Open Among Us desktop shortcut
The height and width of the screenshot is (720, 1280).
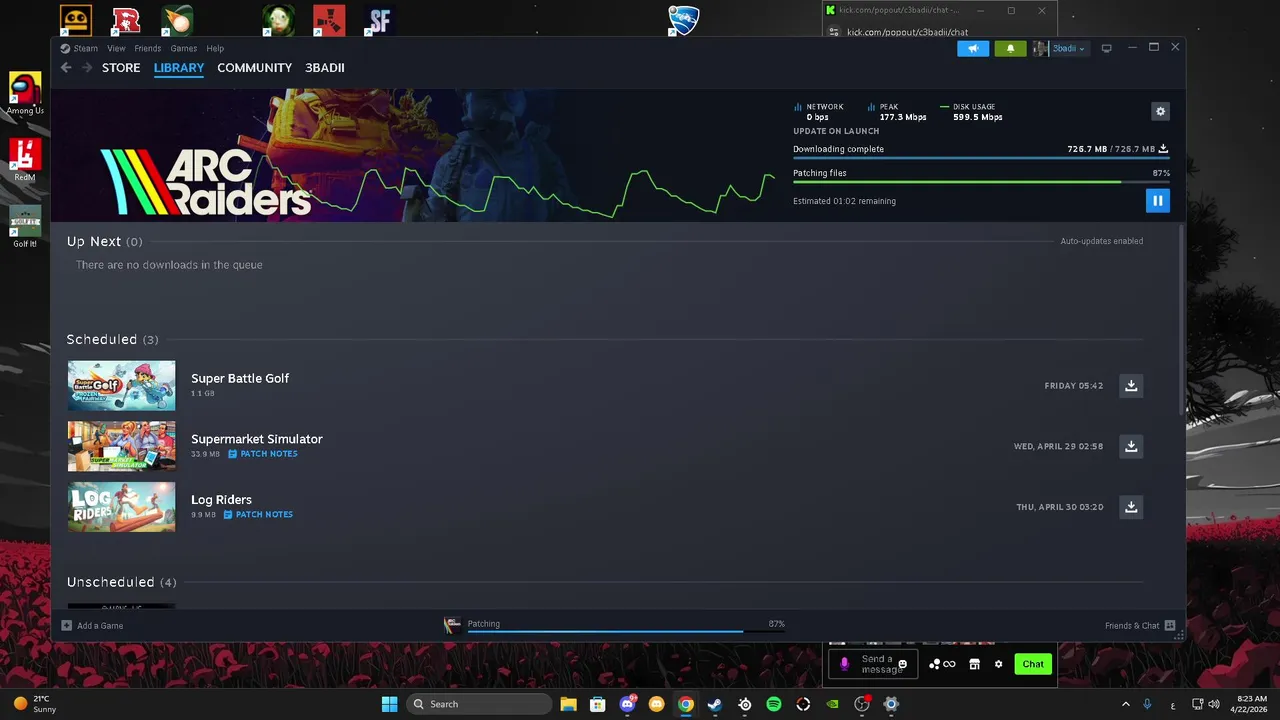tap(25, 94)
